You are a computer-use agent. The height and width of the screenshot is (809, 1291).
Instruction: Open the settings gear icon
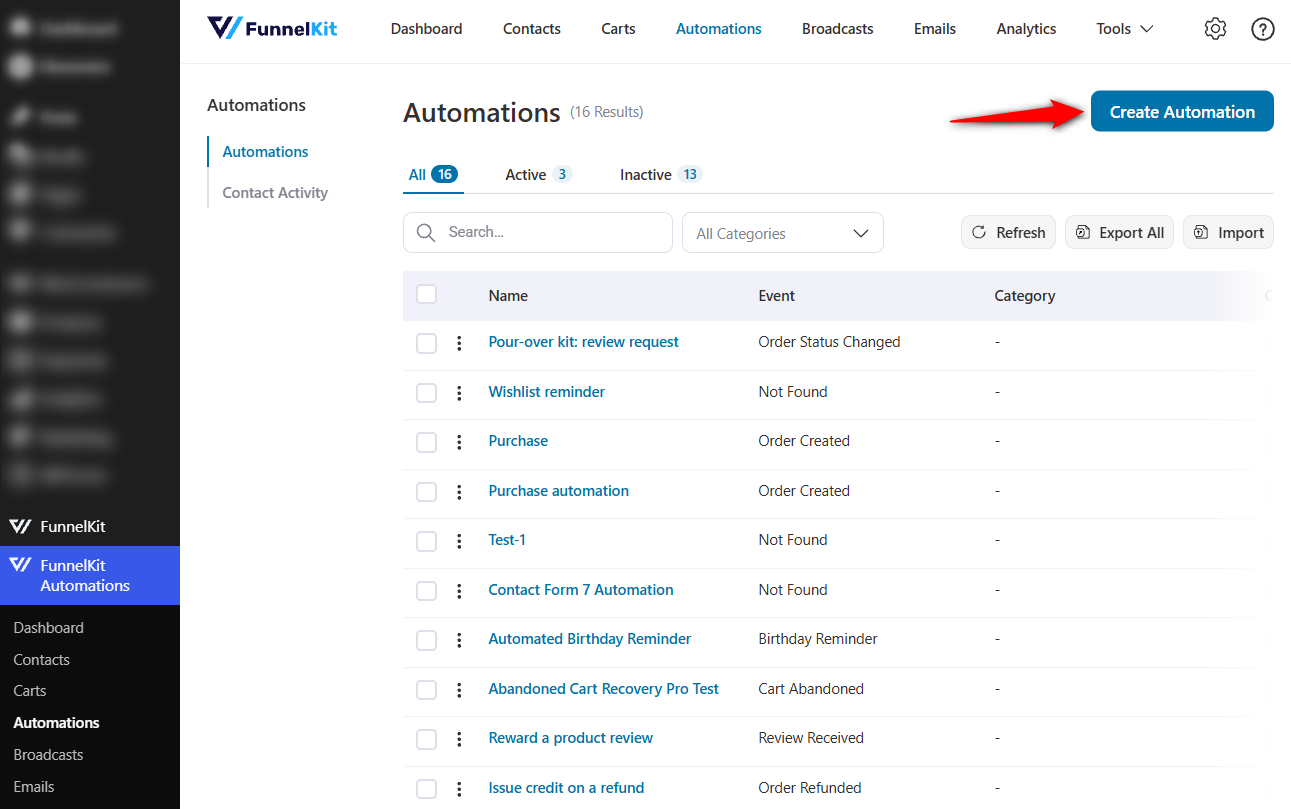click(1215, 29)
